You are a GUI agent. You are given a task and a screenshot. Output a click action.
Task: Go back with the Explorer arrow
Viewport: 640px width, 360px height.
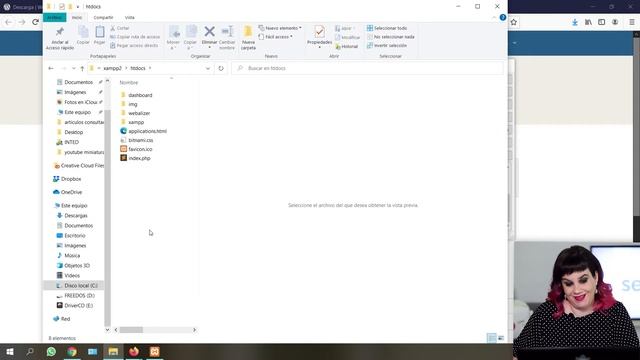click(51, 68)
